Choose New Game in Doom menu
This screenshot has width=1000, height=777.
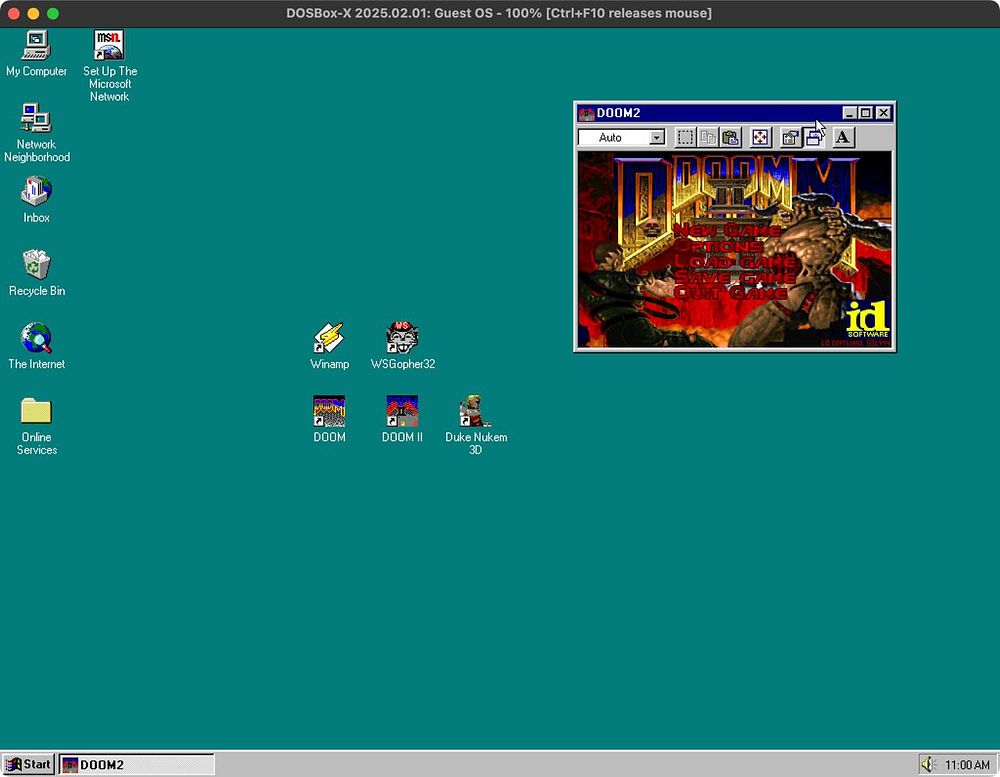[x=727, y=230]
